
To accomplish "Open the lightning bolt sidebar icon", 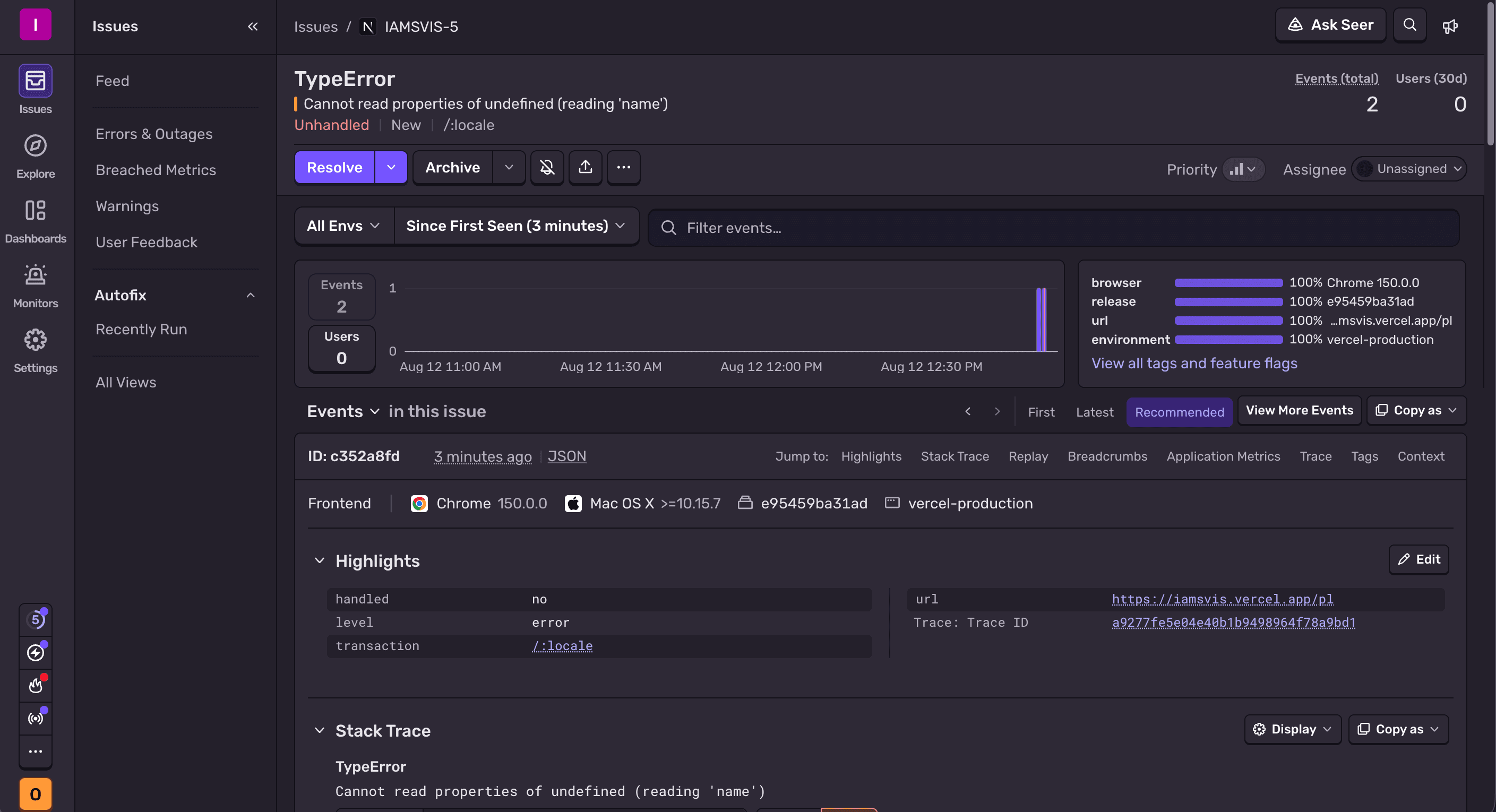I will pos(36,653).
